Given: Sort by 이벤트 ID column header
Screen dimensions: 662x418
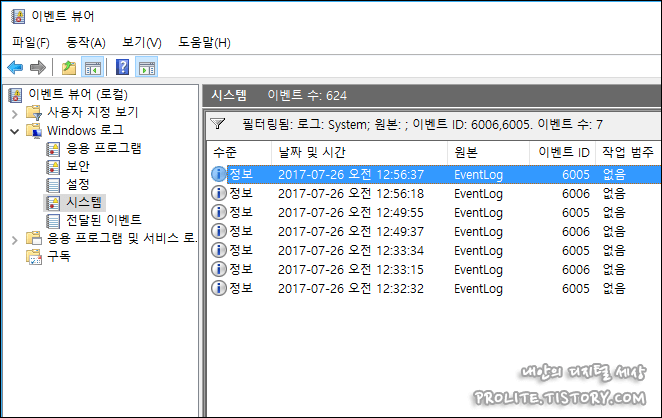Looking at the screenshot, I should pos(563,152).
